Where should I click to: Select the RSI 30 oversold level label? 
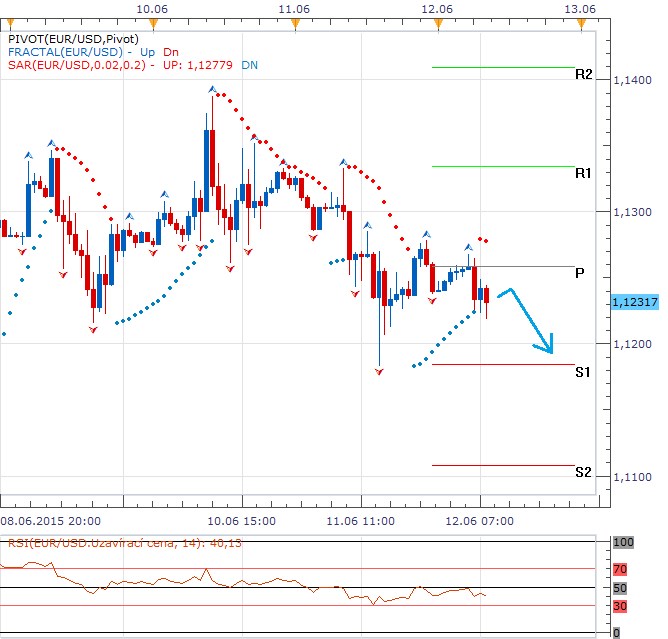(x=620, y=605)
